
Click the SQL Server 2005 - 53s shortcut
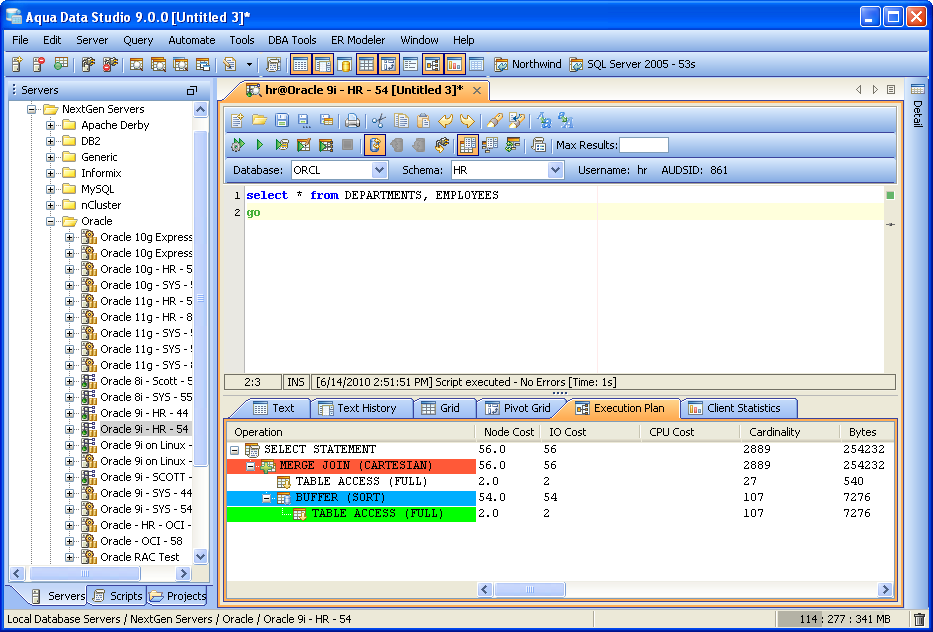pos(632,64)
